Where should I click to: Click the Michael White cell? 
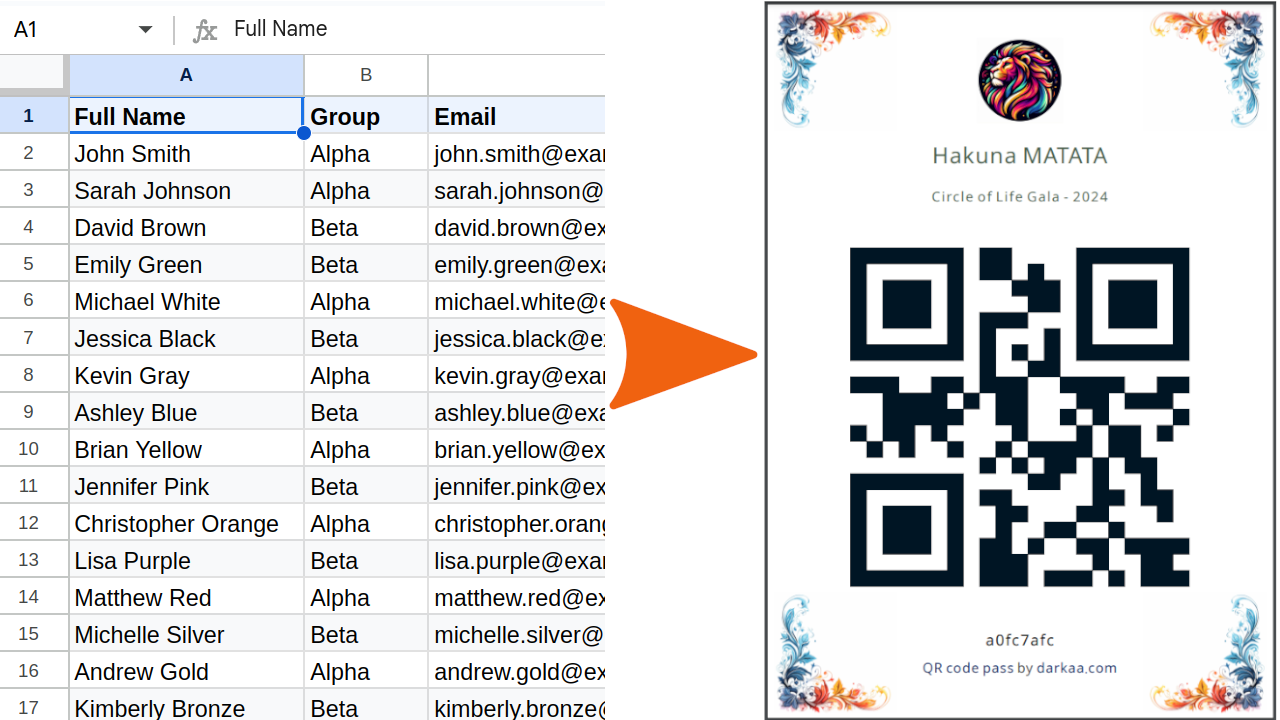coord(186,301)
